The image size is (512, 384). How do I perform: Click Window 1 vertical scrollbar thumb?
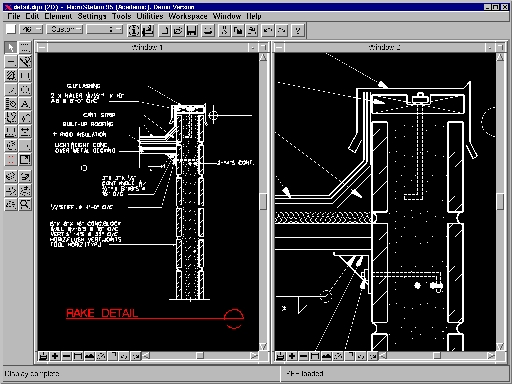point(263,201)
